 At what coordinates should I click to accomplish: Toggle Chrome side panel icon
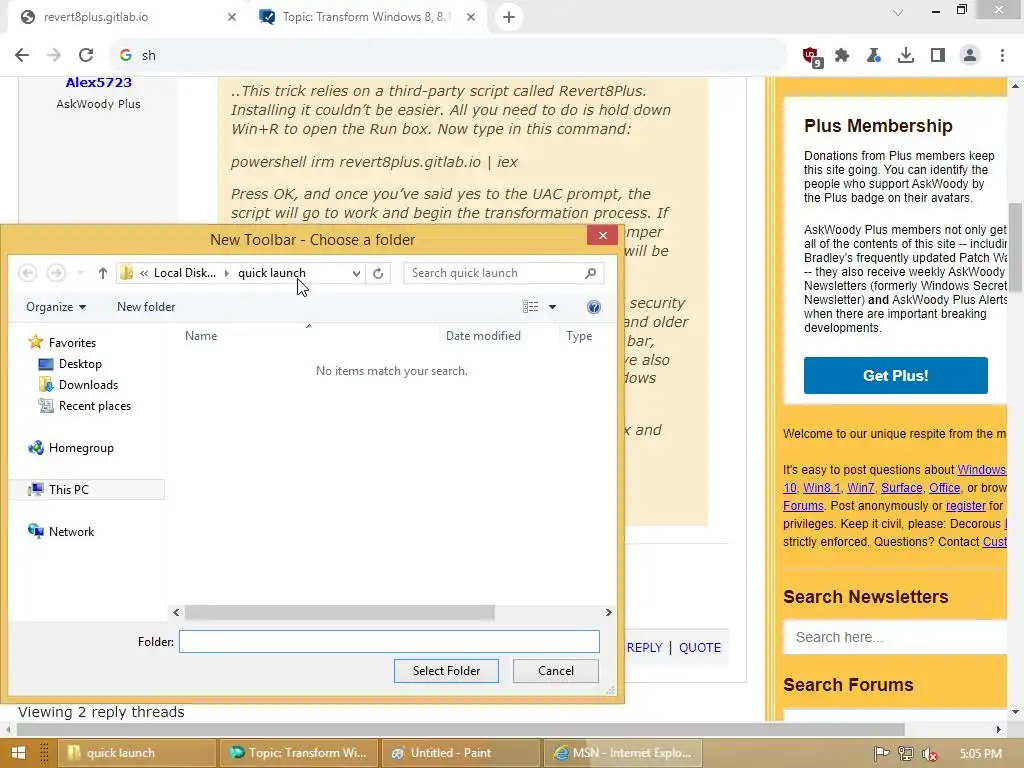point(938,56)
